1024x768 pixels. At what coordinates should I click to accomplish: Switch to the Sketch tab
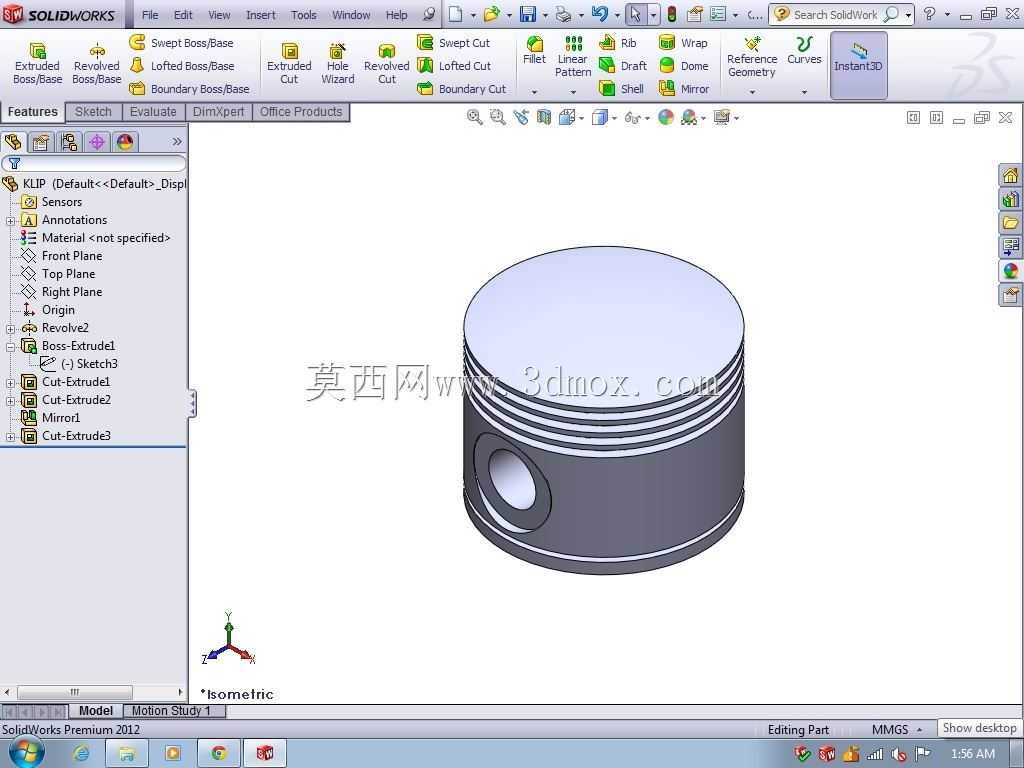(93, 112)
